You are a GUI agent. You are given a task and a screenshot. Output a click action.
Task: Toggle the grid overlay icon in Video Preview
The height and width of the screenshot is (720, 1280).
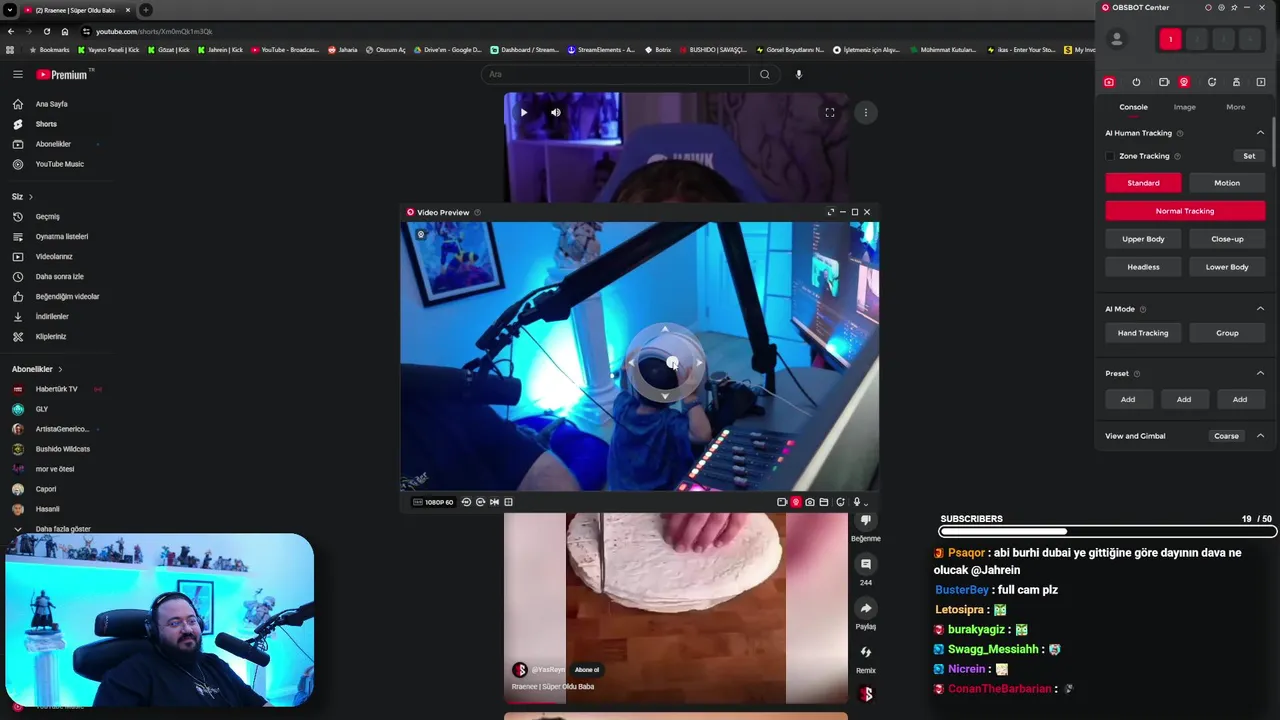click(508, 502)
